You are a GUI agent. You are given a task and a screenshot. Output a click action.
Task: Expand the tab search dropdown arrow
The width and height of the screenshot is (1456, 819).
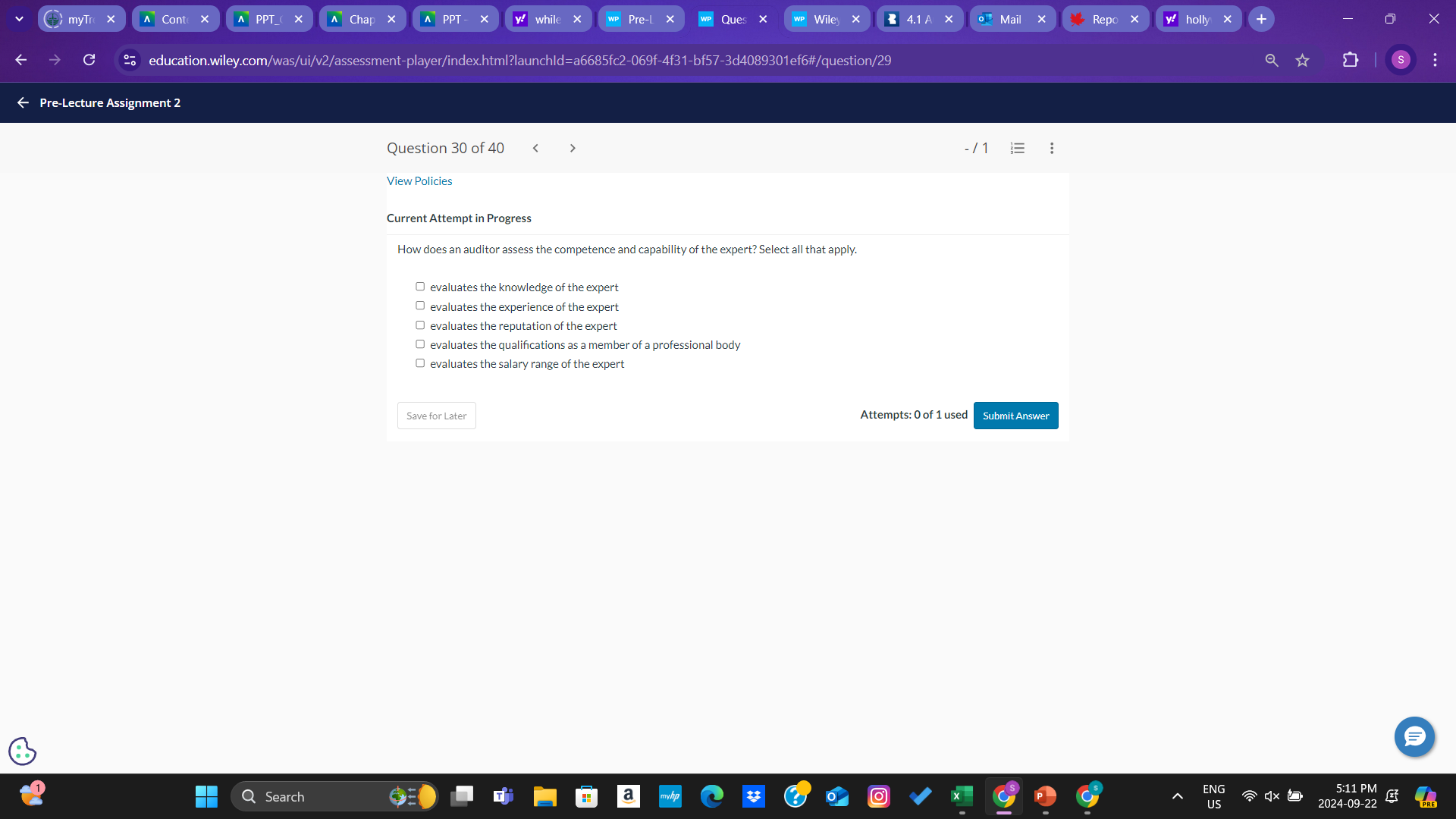coord(19,18)
